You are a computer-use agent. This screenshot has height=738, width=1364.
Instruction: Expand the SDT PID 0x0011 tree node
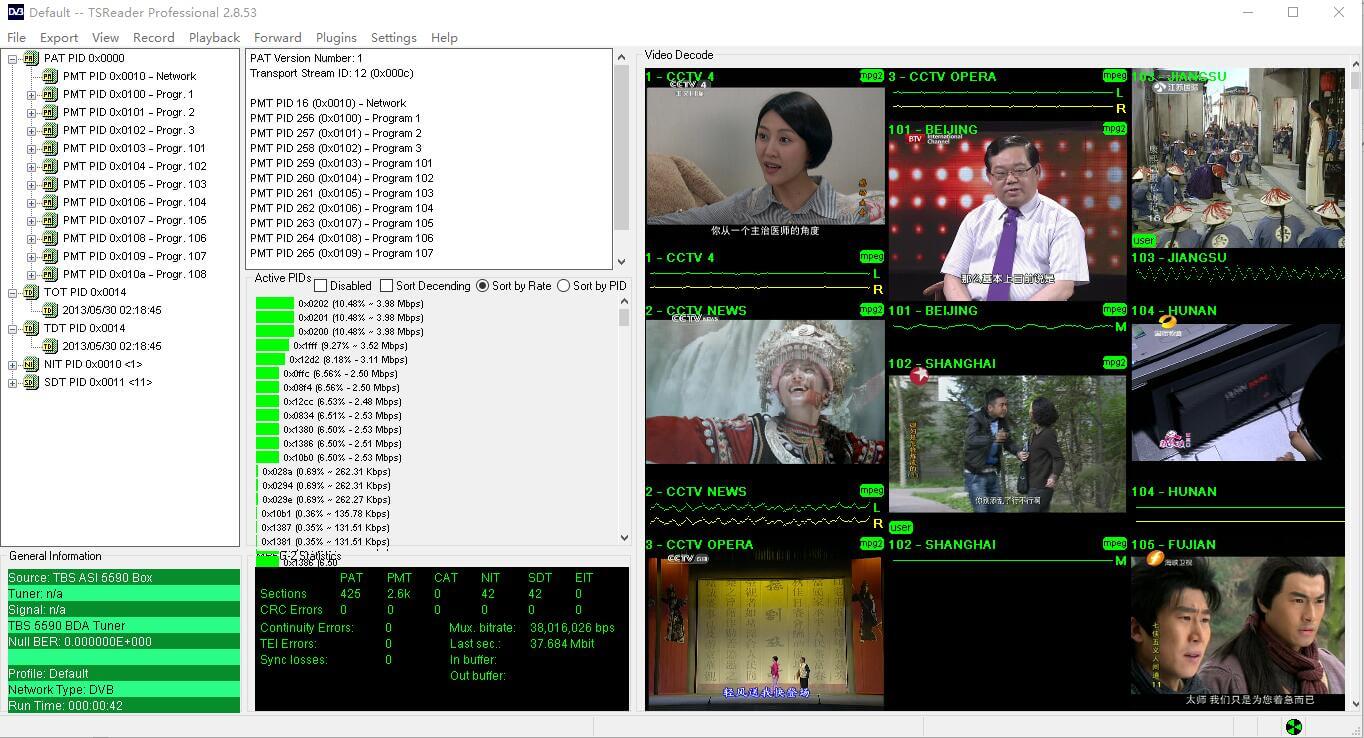point(13,383)
